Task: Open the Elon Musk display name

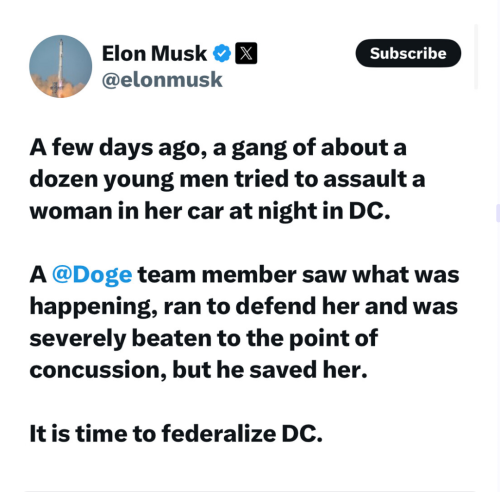Action: [154, 53]
